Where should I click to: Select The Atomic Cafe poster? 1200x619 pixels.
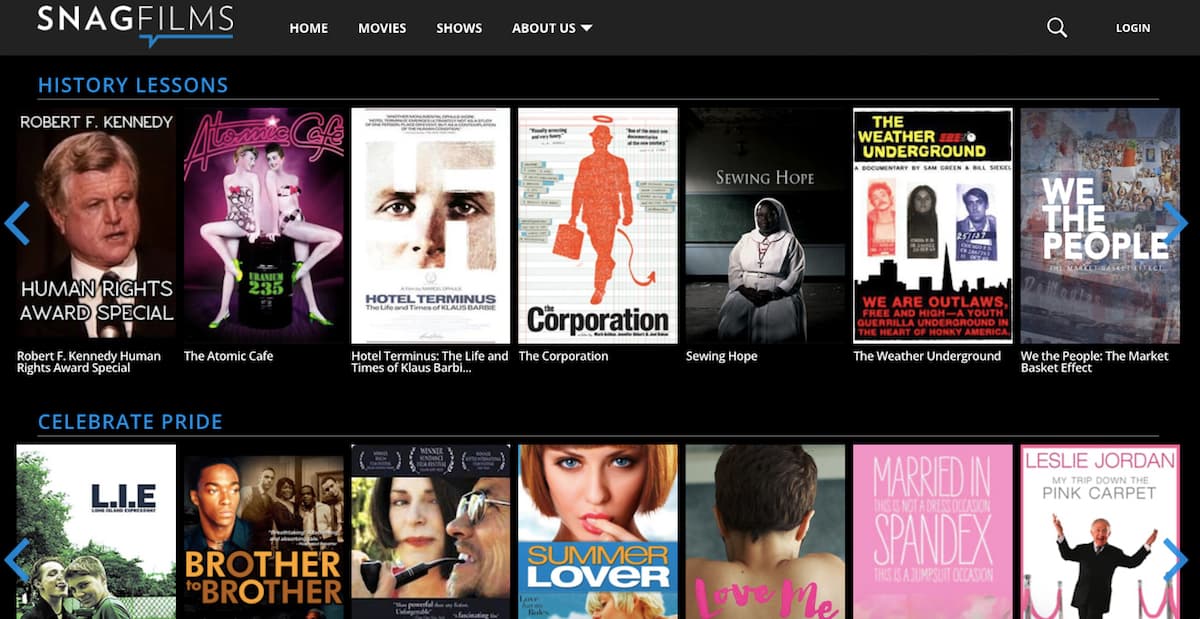coord(263,225)
